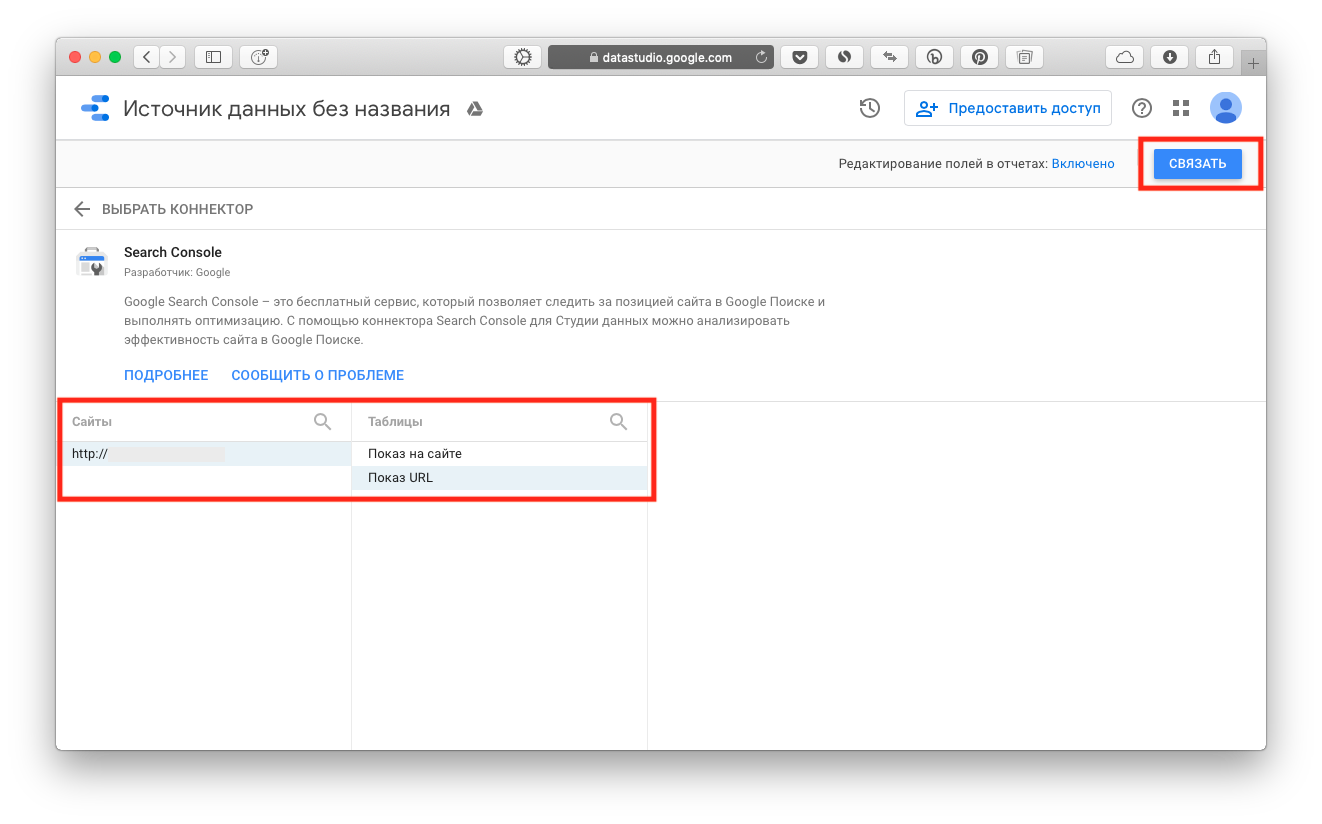This screenshot has height=824, width=1322.
Task: Click the Safari back navigation arrow
Action: 147,57
